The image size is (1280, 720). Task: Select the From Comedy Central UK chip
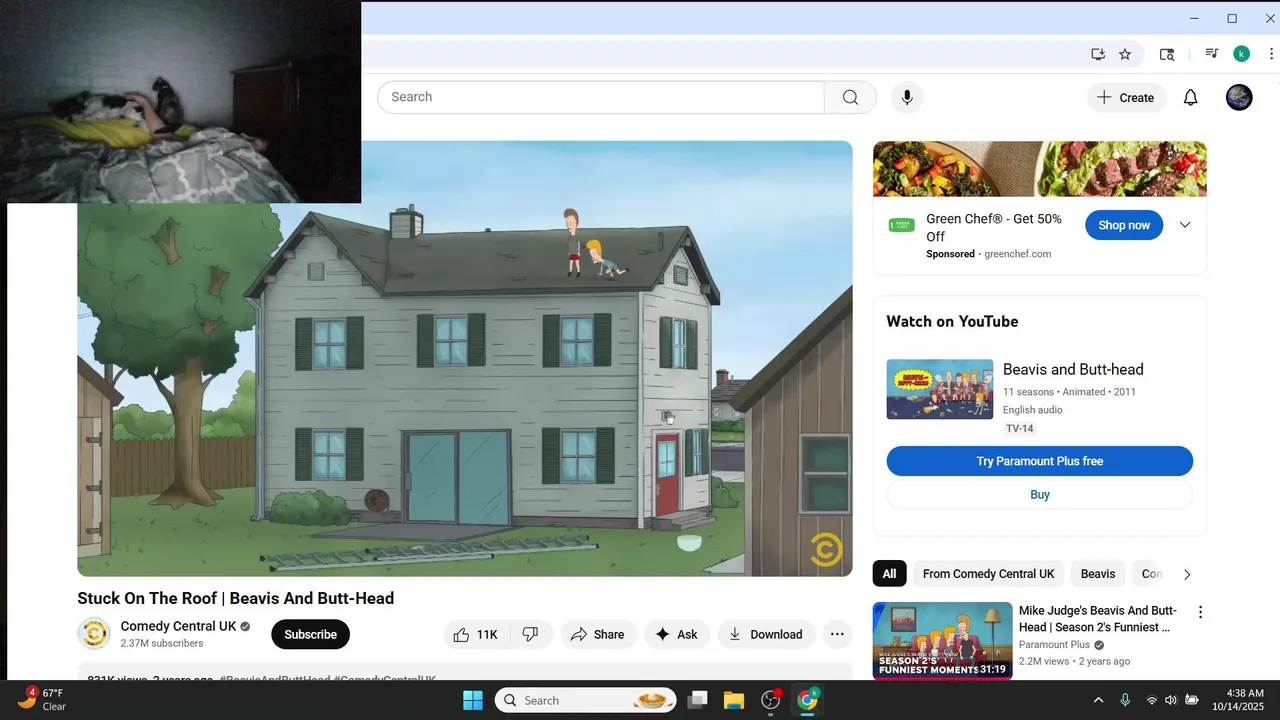click(x=988, y=574)
